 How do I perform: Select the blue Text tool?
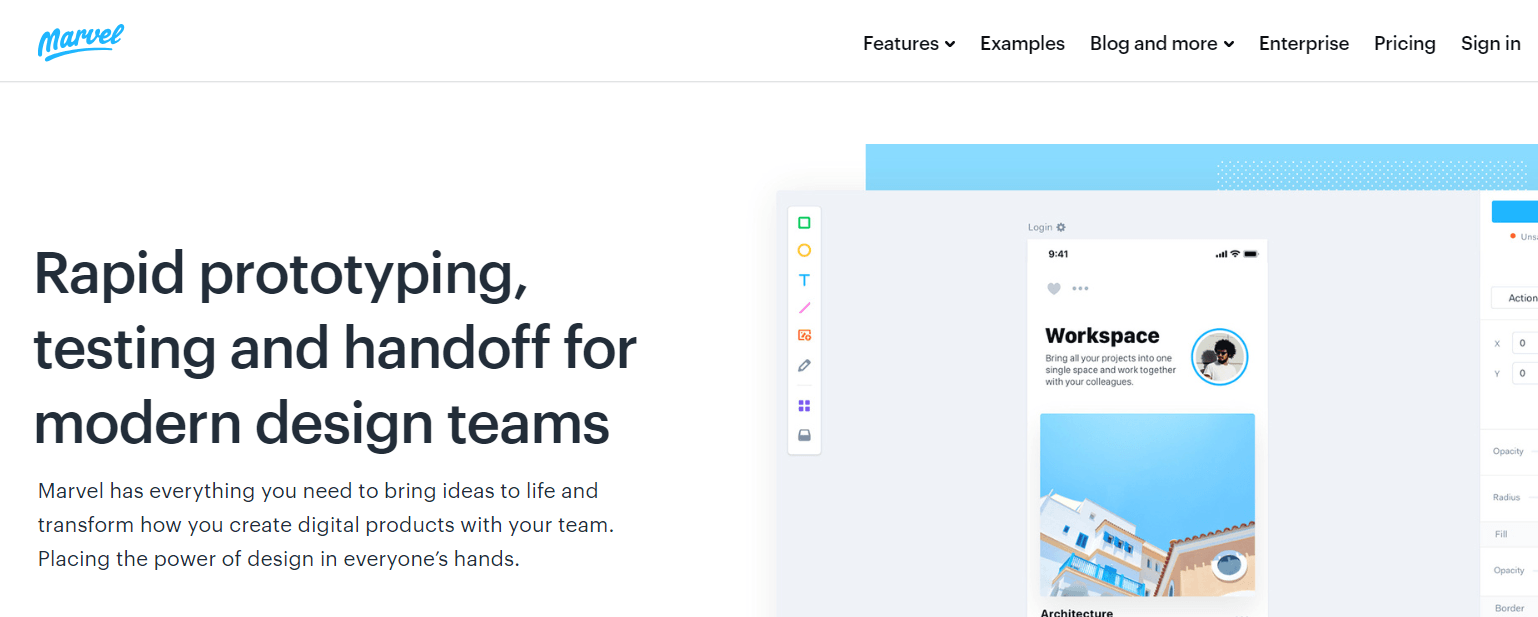804,280
